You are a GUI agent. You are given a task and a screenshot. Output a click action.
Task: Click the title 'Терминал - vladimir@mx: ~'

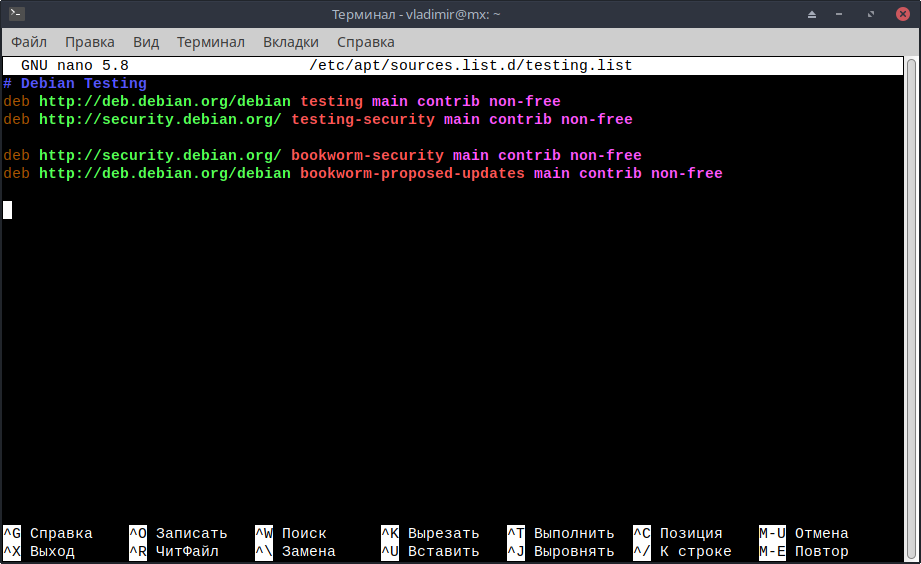416,14
